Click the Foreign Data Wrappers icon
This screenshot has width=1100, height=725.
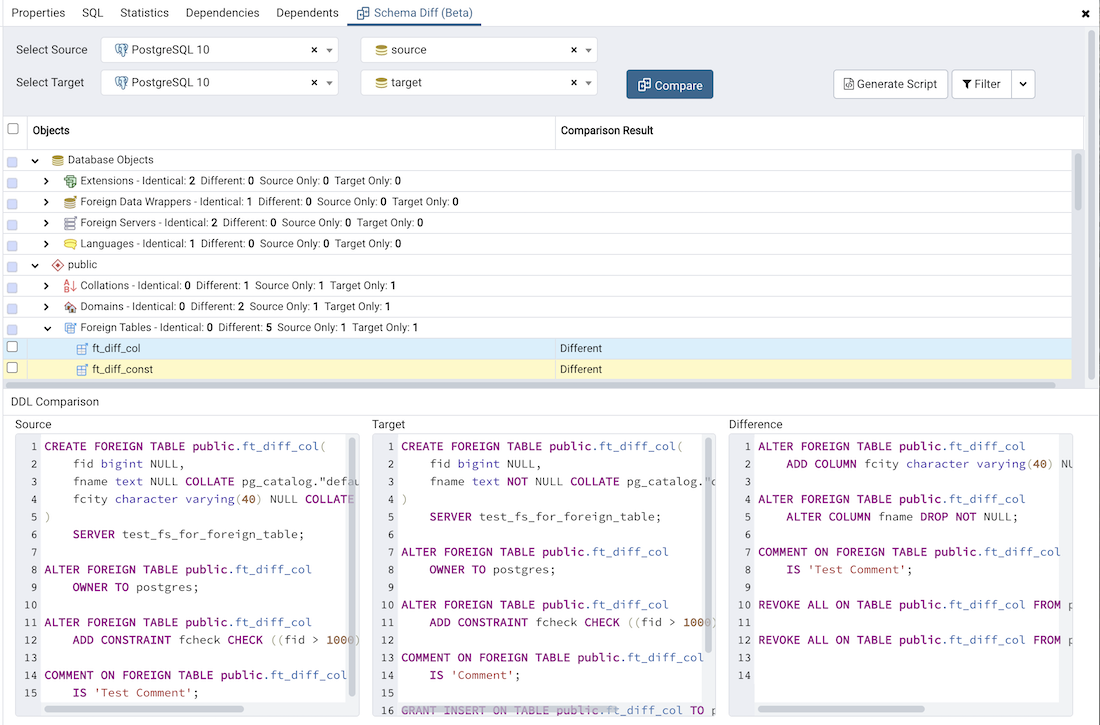(70, 202)
